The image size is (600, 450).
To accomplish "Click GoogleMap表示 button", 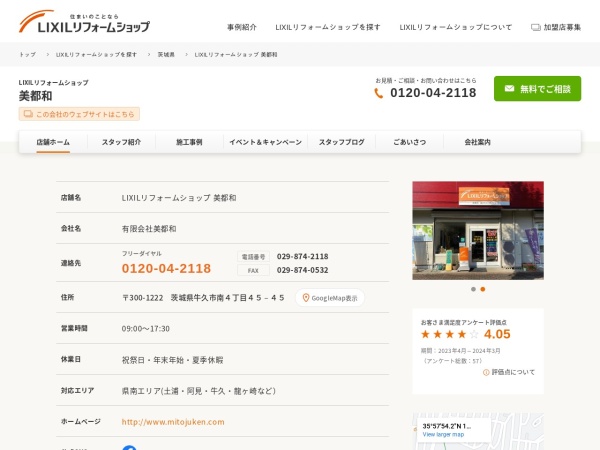I will 330,298.
